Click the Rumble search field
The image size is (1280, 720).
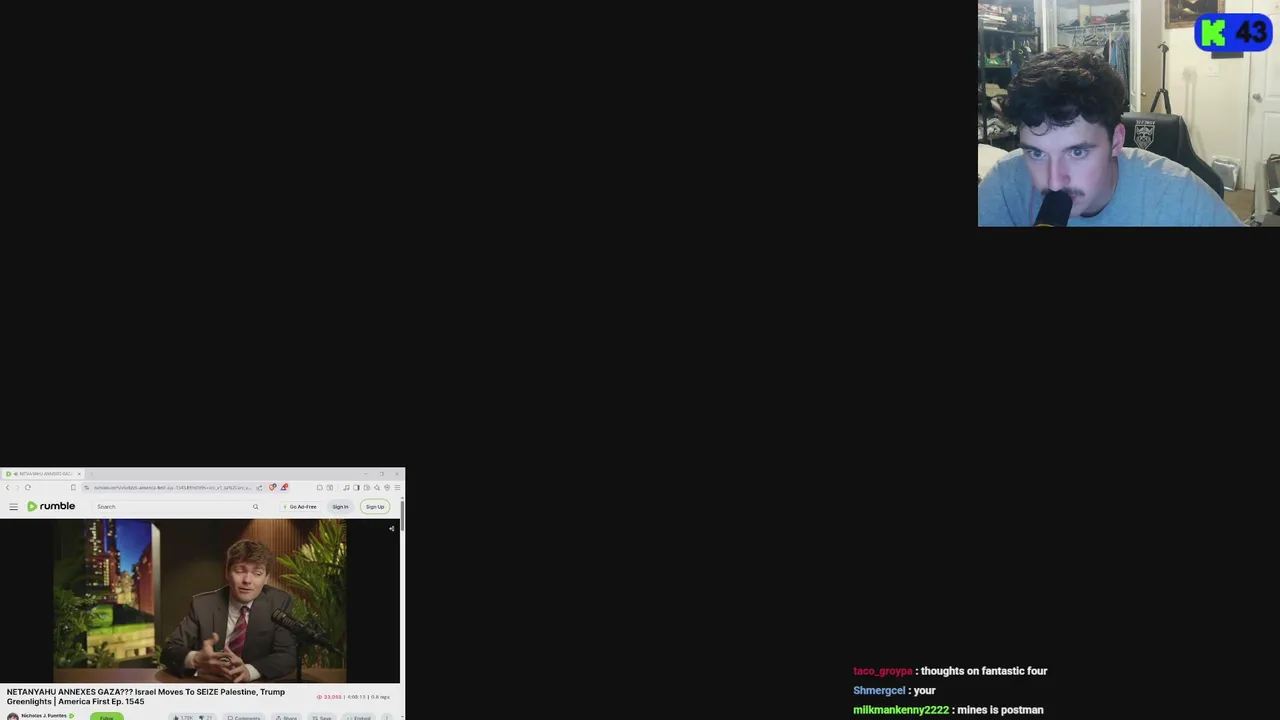175,507
